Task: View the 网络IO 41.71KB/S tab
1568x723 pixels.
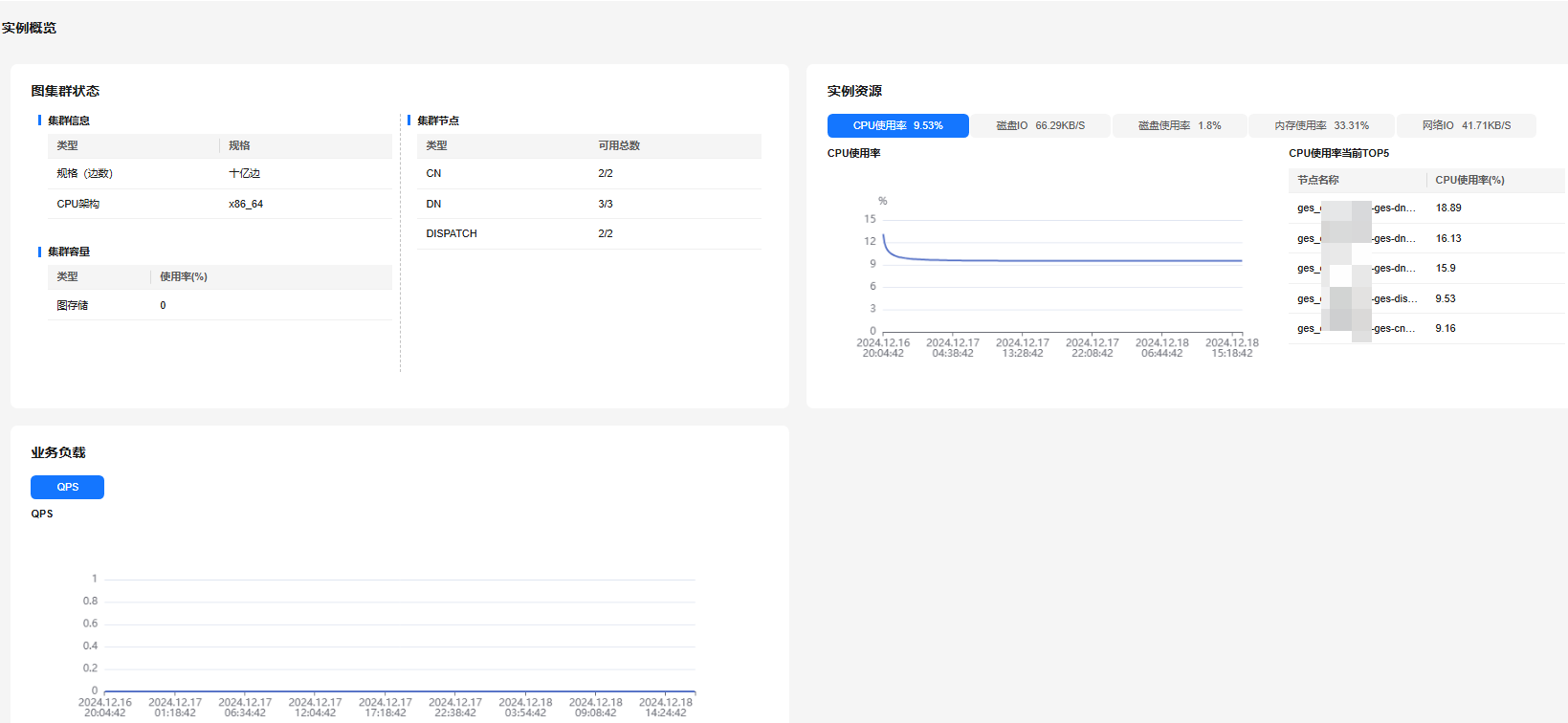Action: point(1467,125)
